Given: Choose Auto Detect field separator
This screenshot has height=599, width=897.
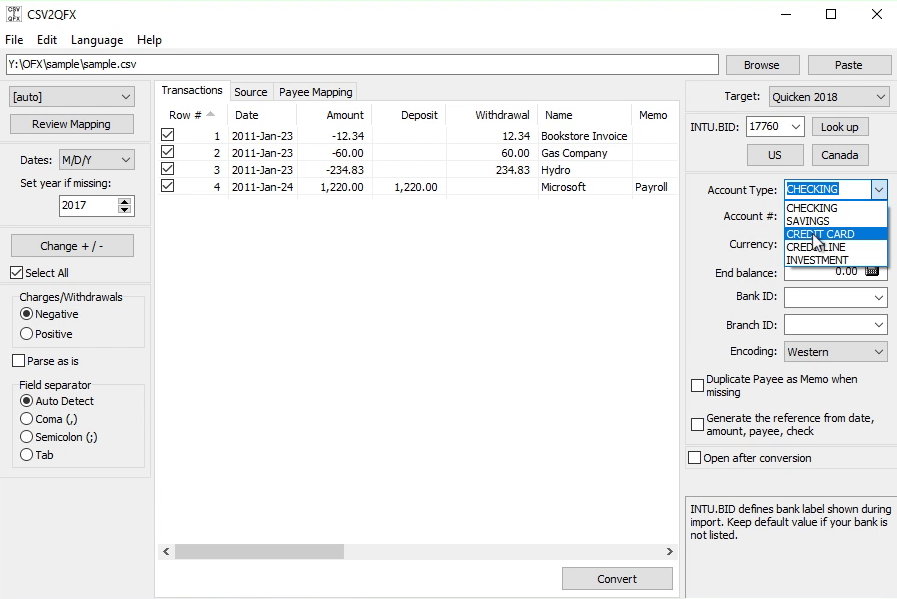Looking at the screenshot, I should (x=26, y=400).
